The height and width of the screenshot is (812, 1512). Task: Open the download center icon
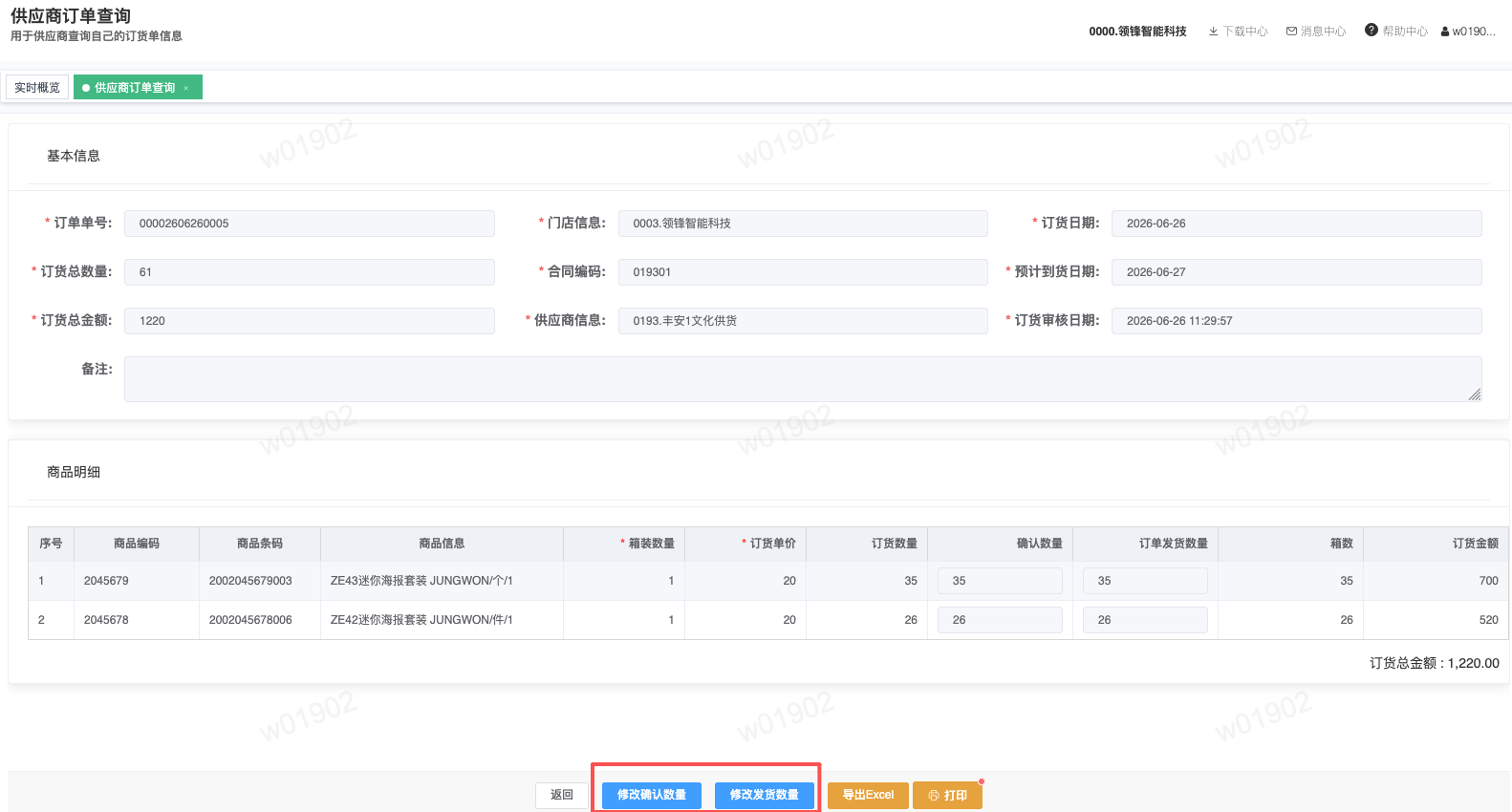click(x=1213, y=32)
